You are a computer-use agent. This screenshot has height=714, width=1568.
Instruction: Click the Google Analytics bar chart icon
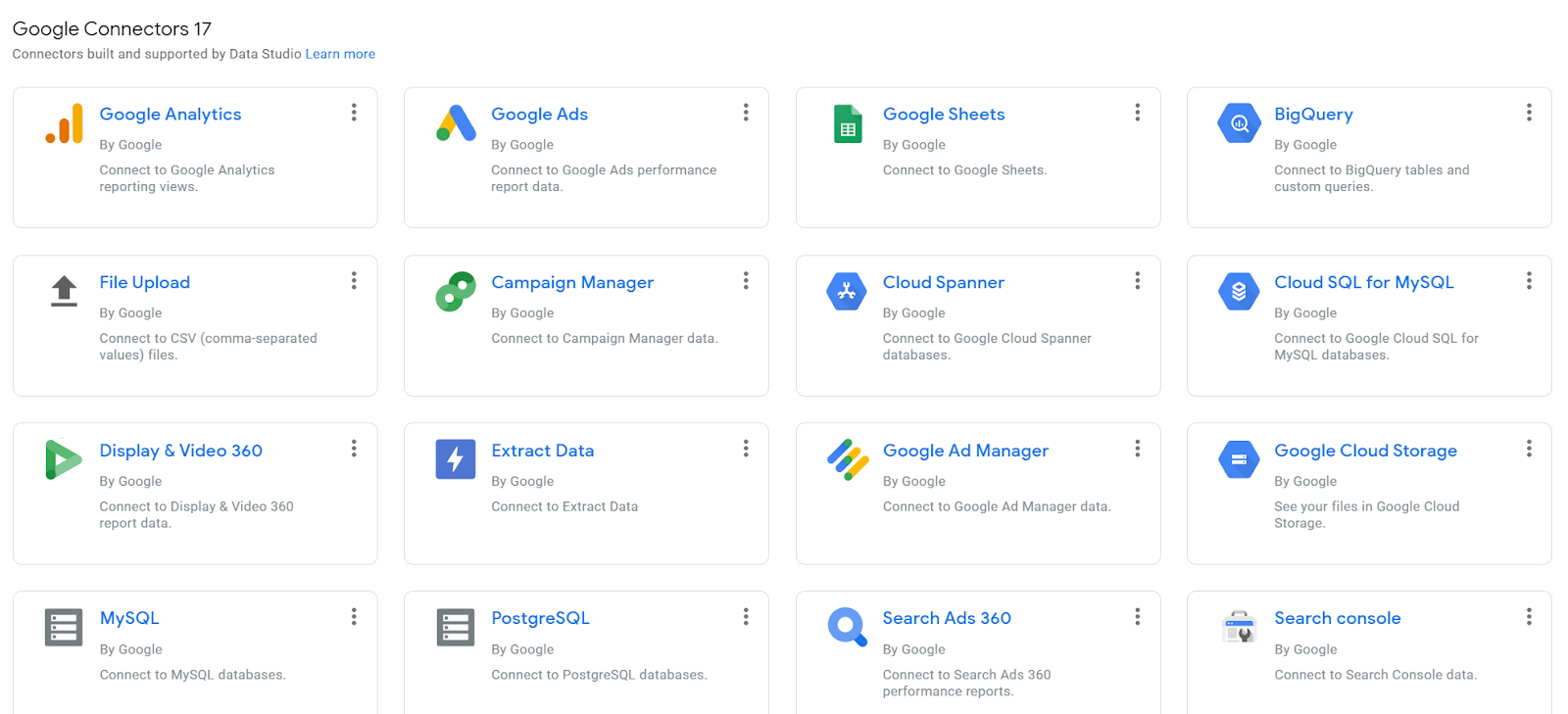(x=64, y=124)
